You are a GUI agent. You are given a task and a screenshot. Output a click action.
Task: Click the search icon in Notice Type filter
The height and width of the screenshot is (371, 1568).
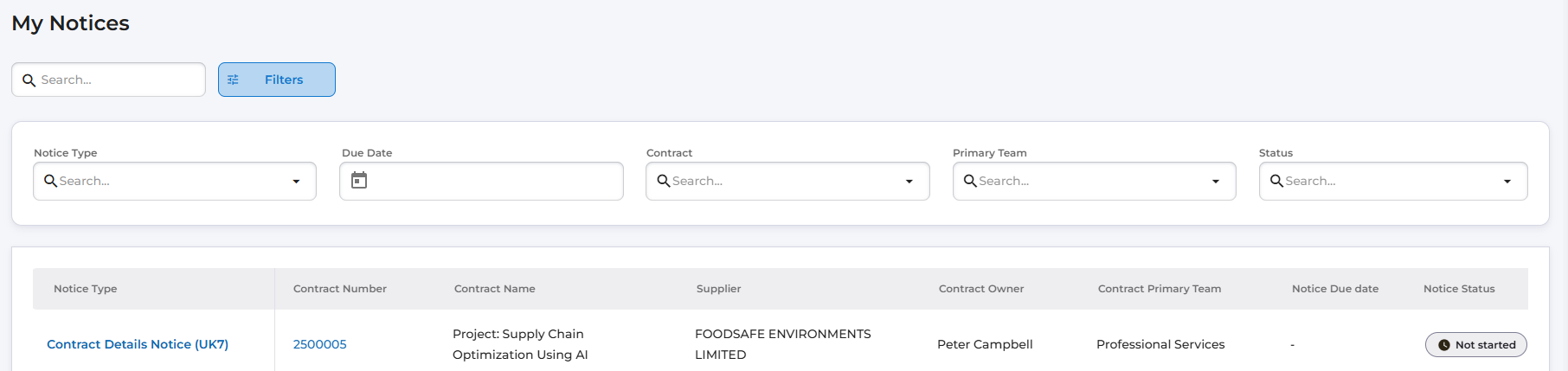(50, 181)
